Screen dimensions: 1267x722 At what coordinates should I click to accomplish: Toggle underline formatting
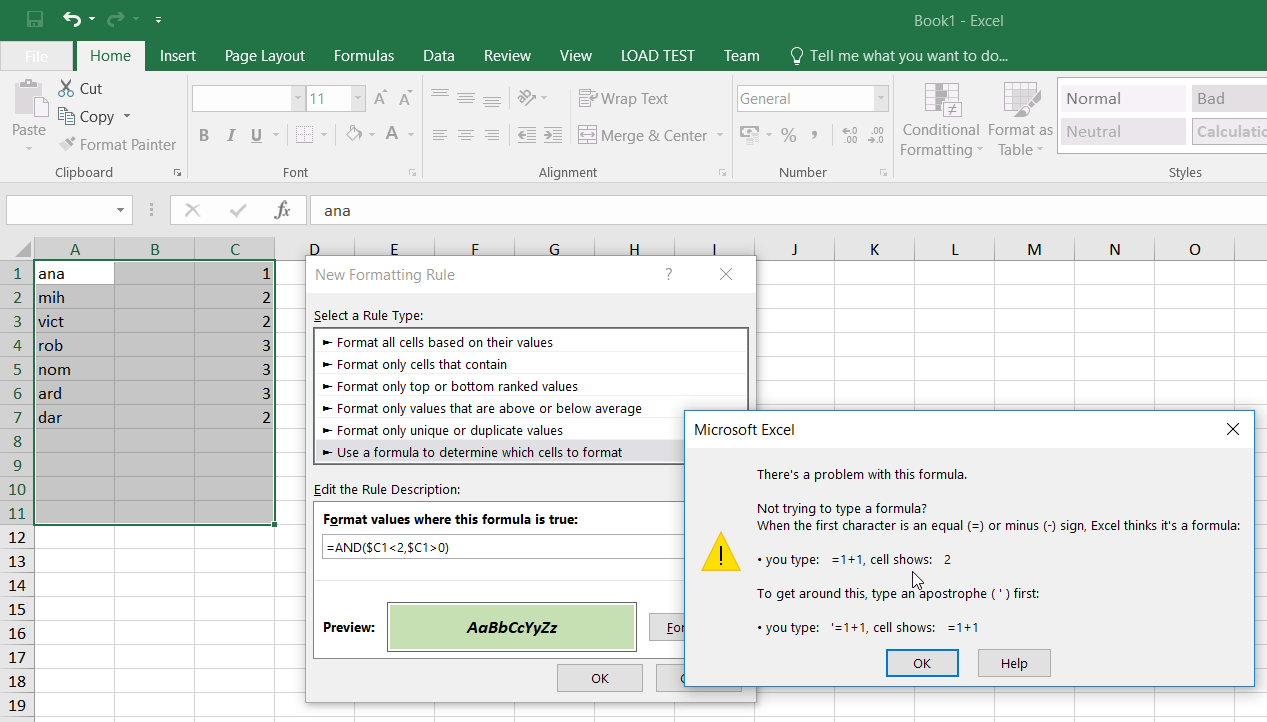click(x=258, y=135)
